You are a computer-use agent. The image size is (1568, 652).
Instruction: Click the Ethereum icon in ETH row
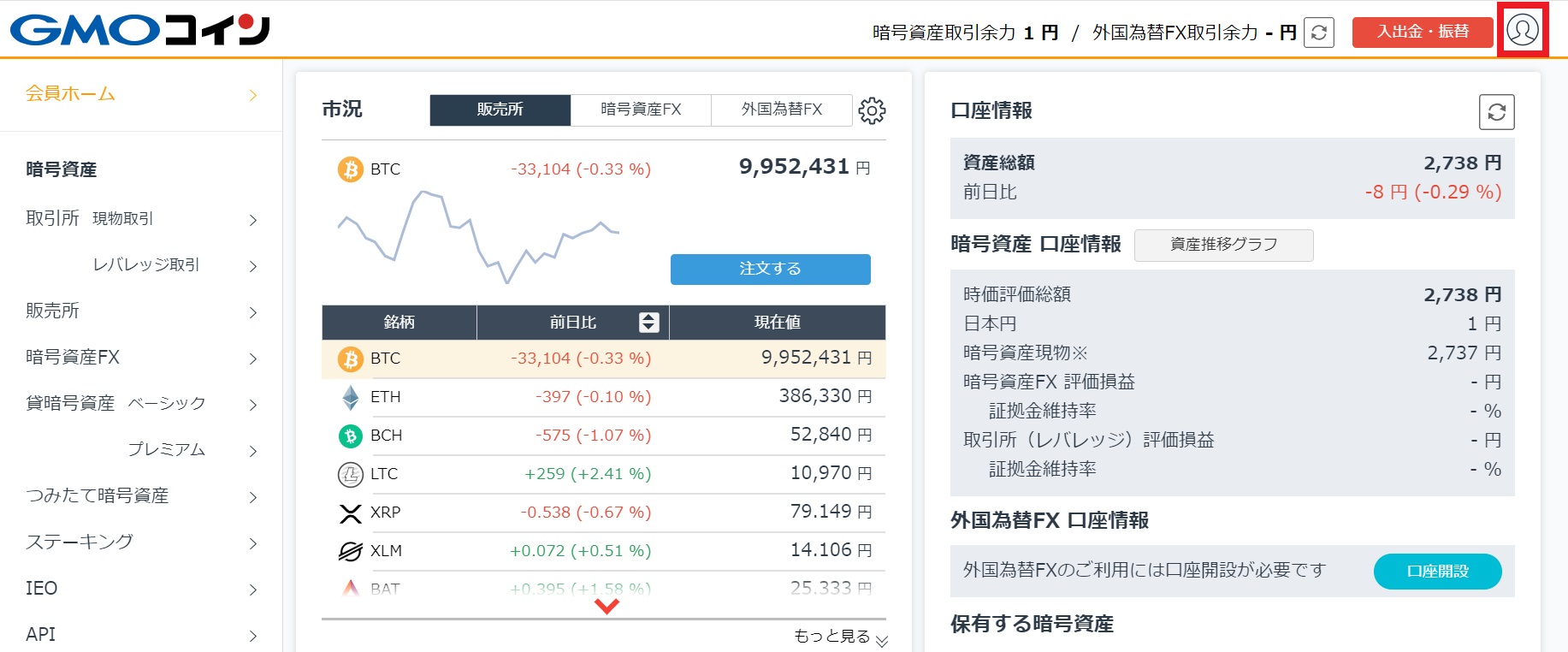click(351, 397)
